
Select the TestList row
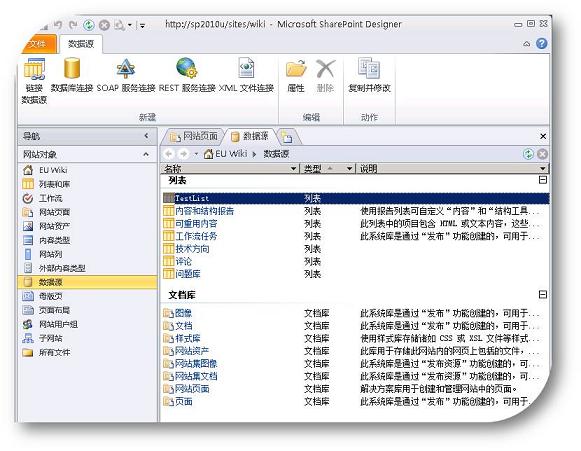tap(356, 198)
